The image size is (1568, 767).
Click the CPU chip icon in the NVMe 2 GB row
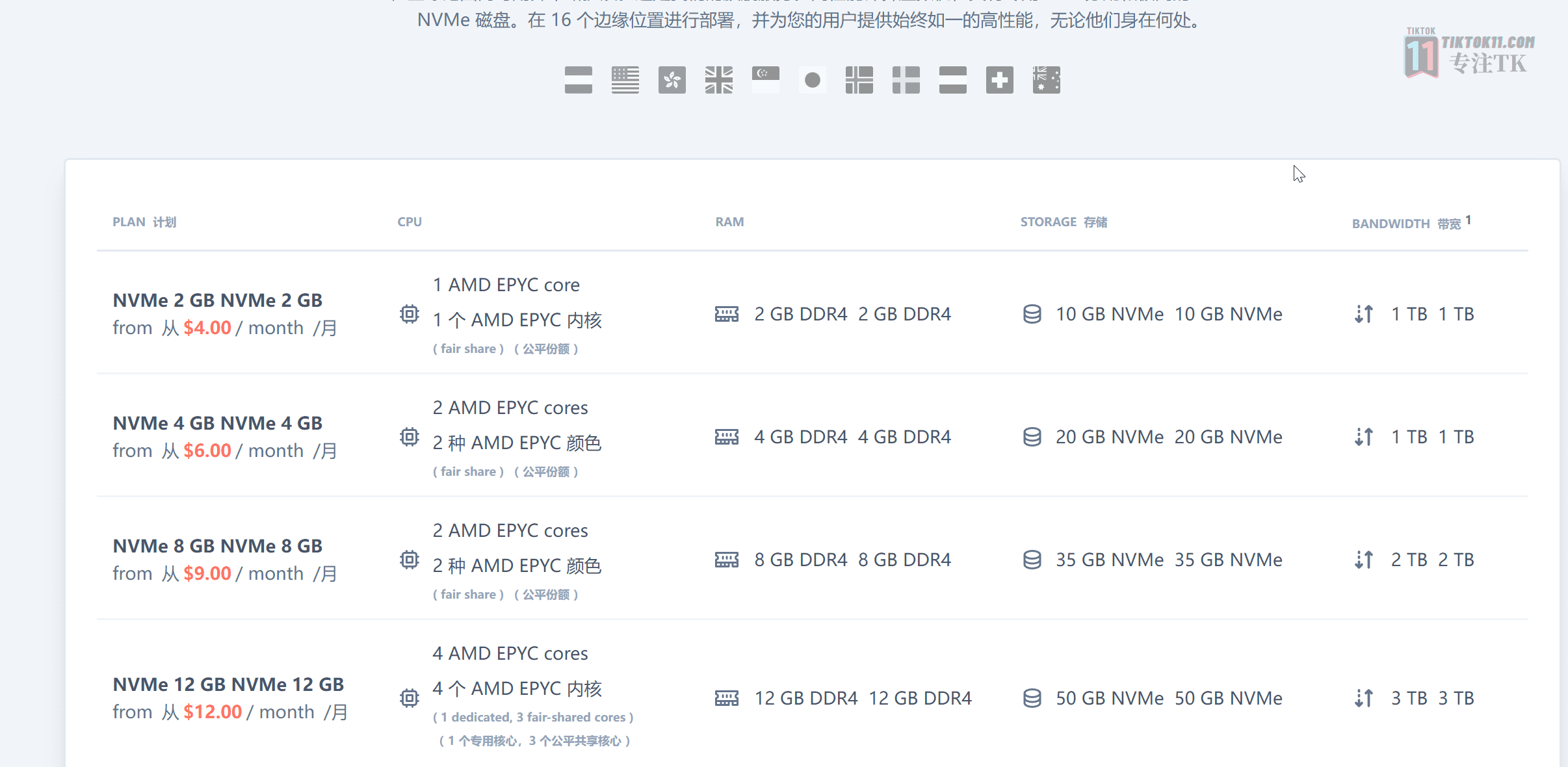410,315
